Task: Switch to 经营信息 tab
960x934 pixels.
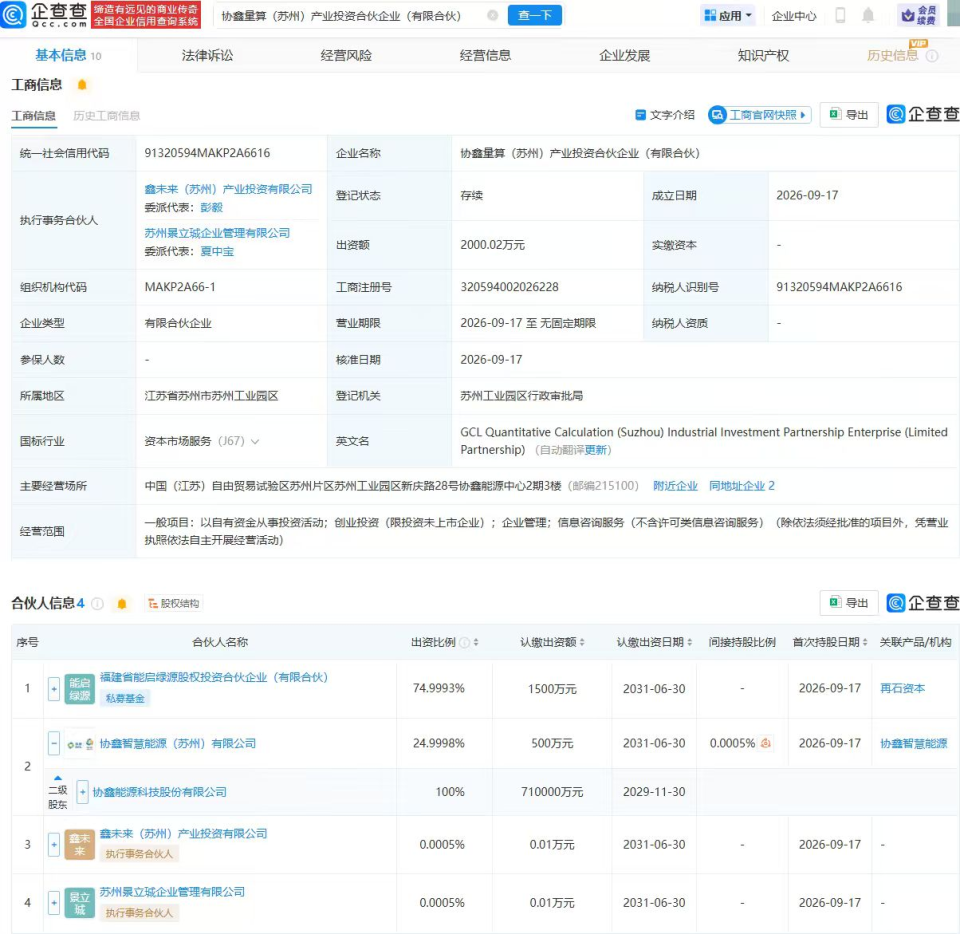Action: click(485, 56)
